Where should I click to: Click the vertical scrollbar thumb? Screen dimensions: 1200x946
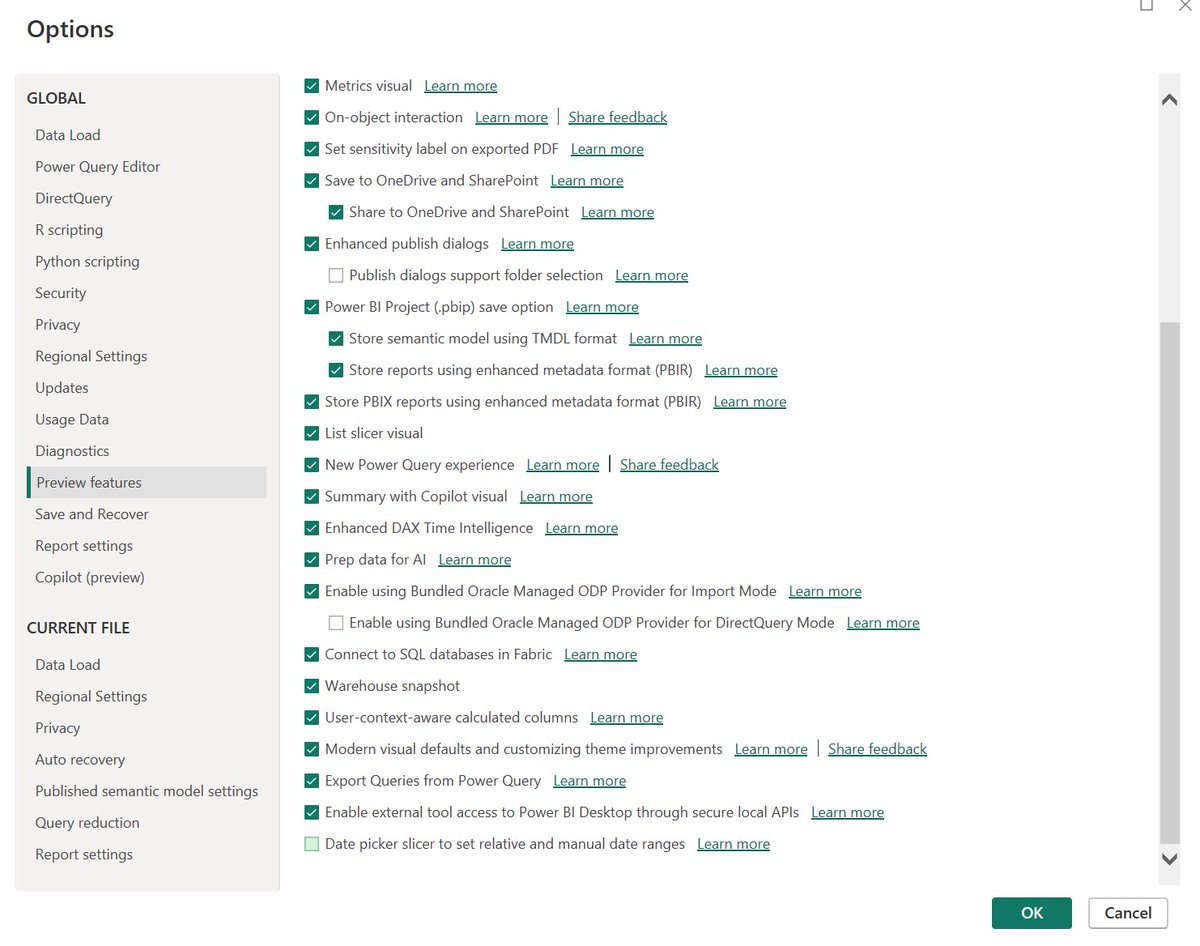(x=1168, y=584)
